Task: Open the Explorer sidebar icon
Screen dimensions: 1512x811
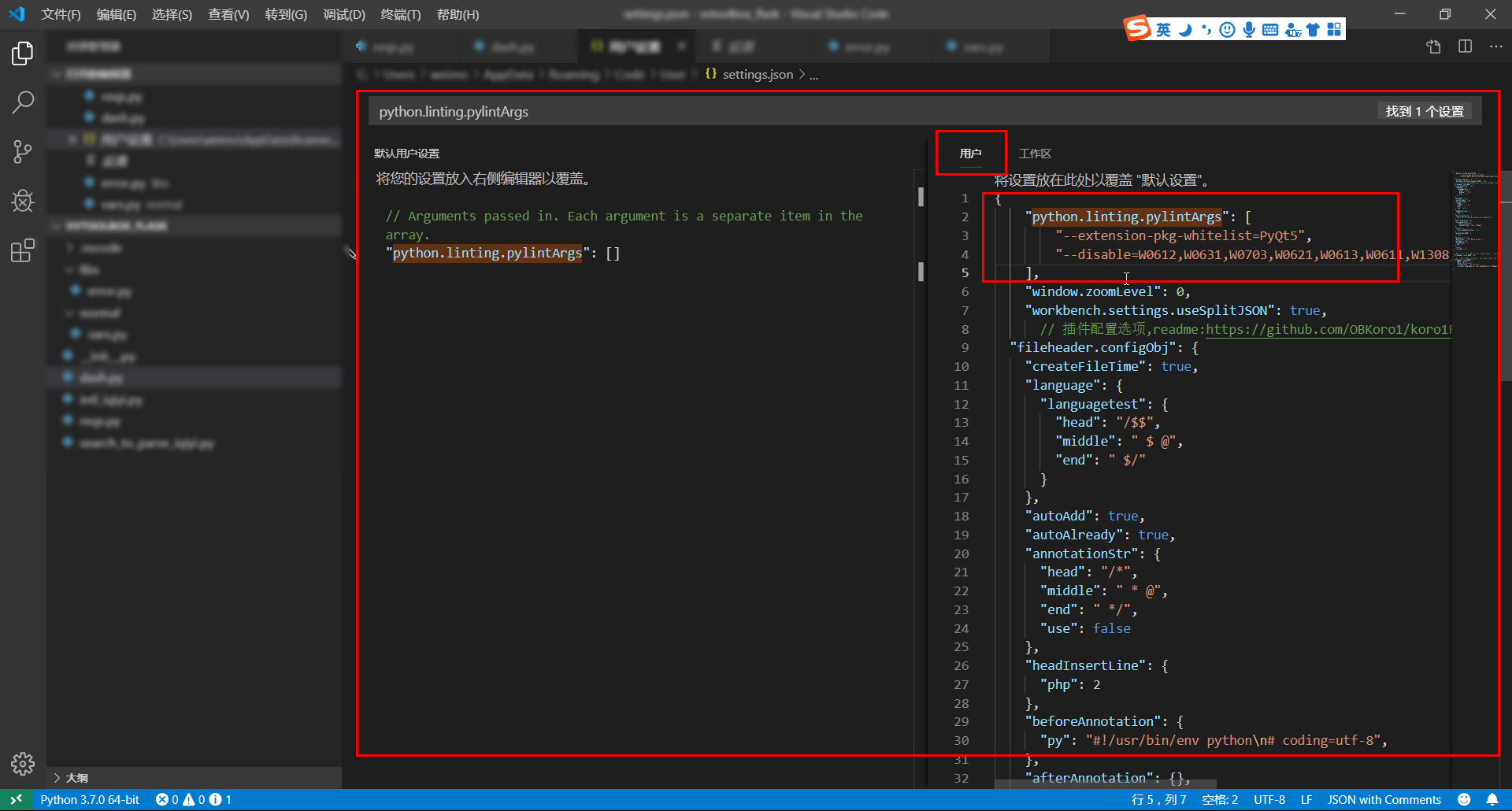Action: (x=22, y=53)
